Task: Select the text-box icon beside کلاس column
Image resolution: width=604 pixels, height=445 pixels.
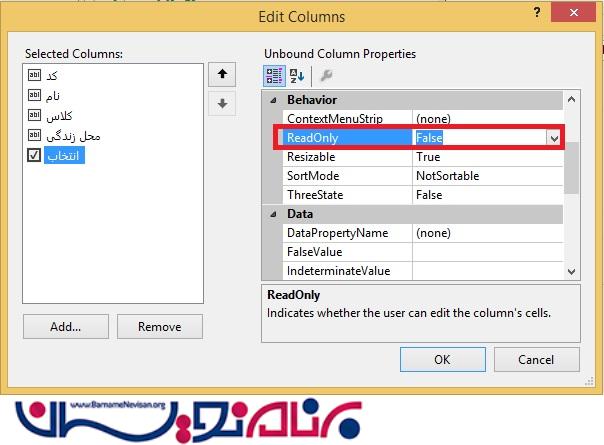Action: click(x=34, y=115)
